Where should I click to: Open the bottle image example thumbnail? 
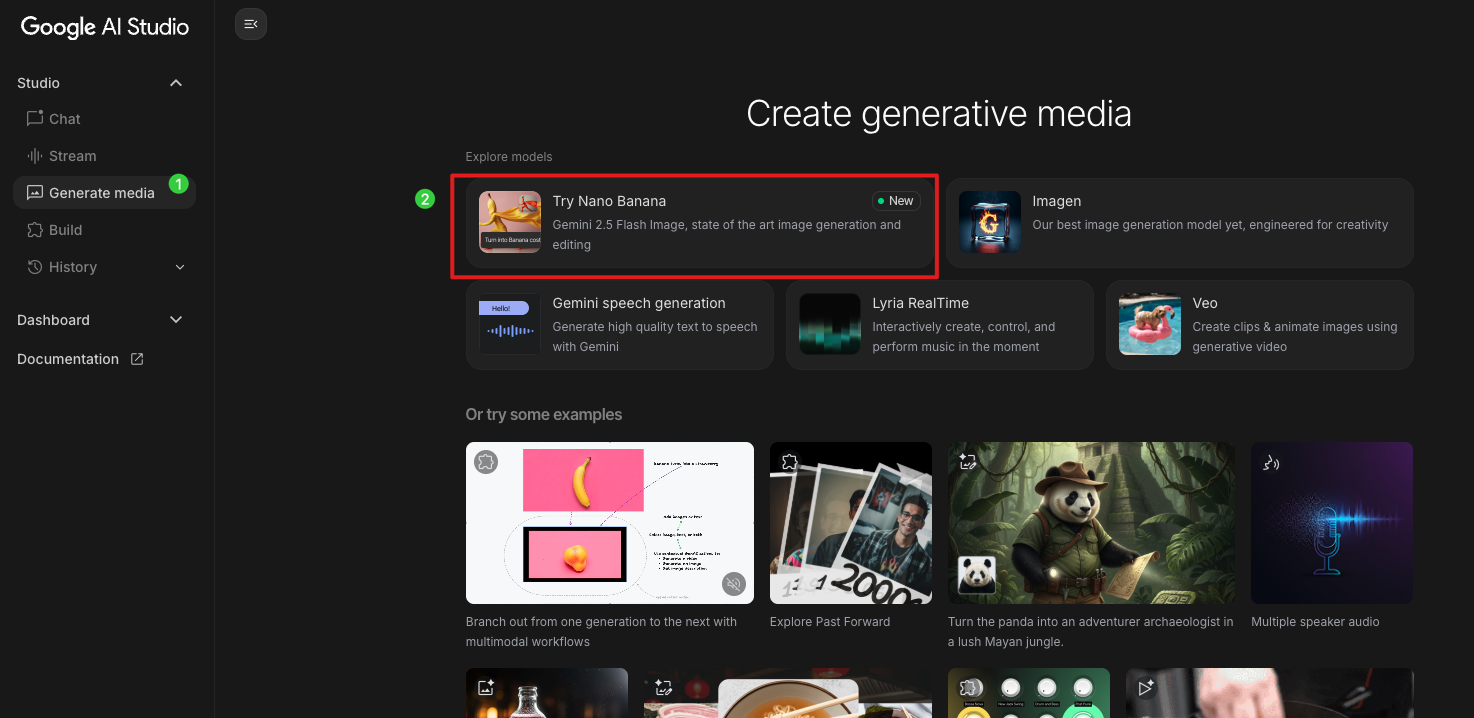tap(547, 693)
